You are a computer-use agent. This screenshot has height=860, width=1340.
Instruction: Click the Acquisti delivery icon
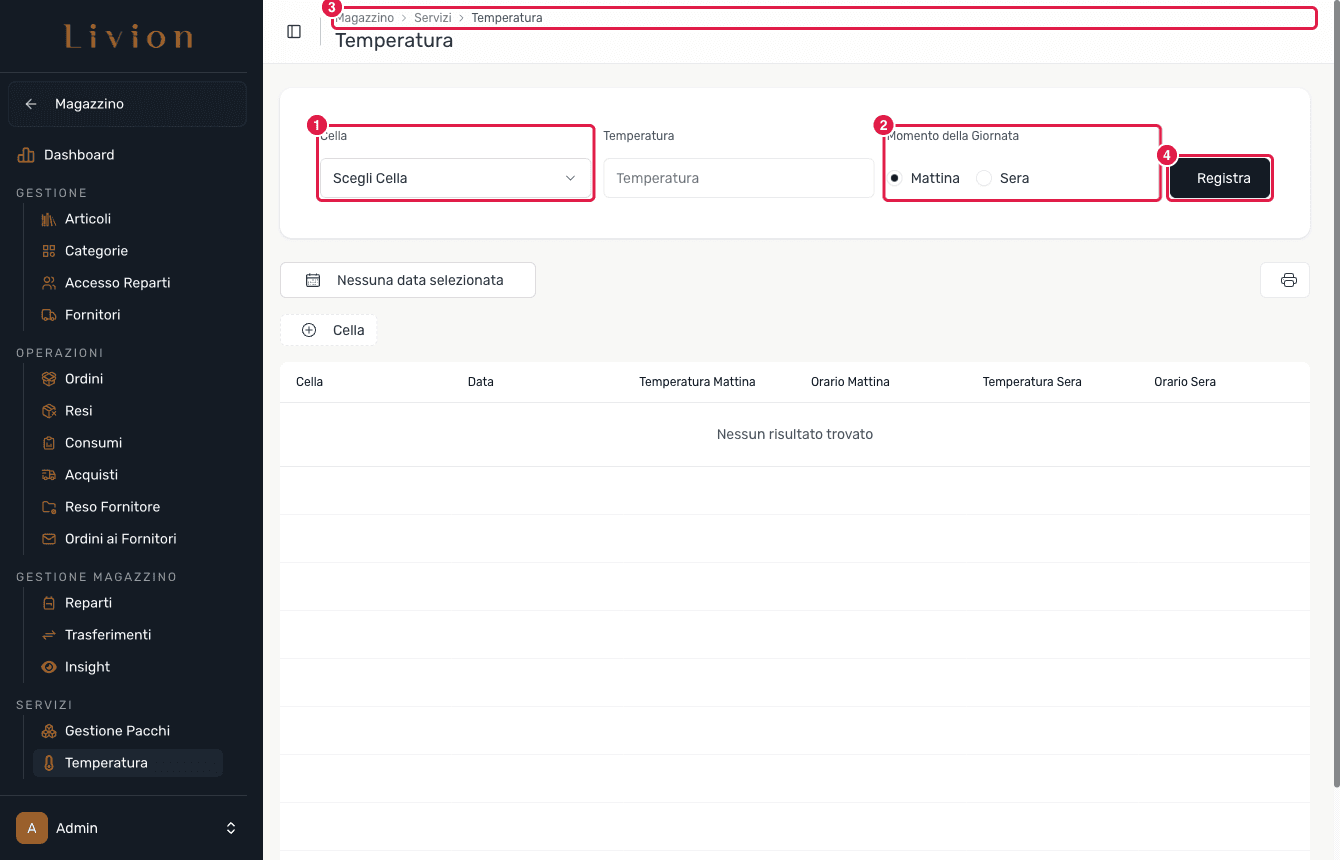[48, 475]
